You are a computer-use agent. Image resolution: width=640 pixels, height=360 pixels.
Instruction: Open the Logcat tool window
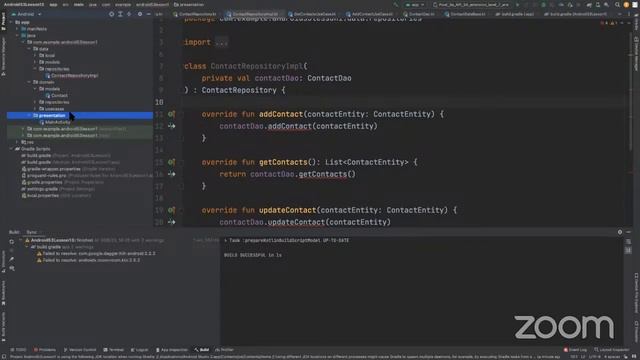click(140, 350)
